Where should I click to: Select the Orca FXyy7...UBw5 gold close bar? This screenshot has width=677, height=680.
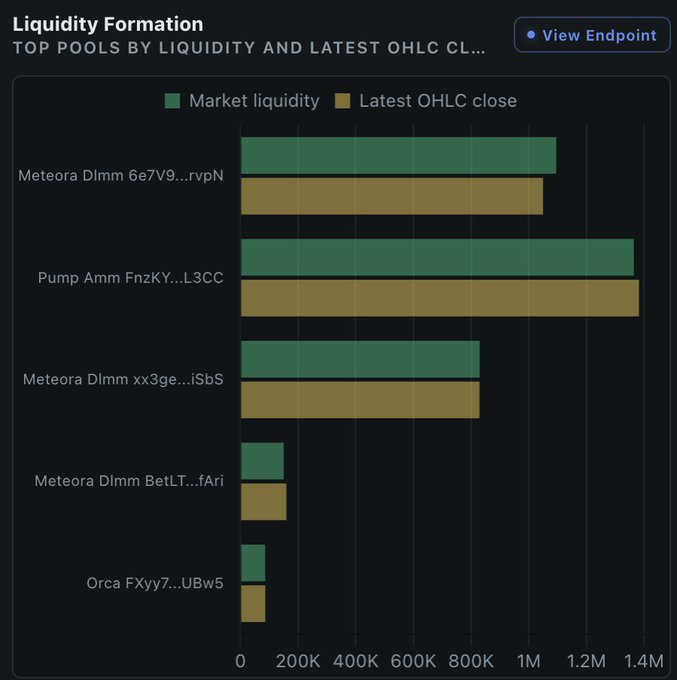[x=253, y=604]
